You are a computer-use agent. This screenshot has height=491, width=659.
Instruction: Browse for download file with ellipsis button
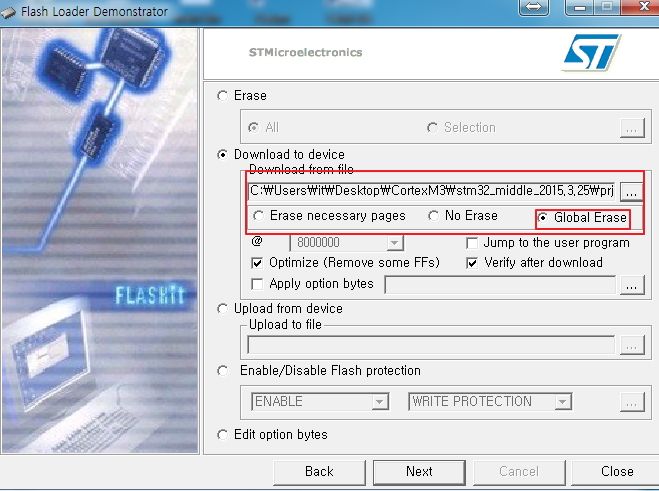631,192
